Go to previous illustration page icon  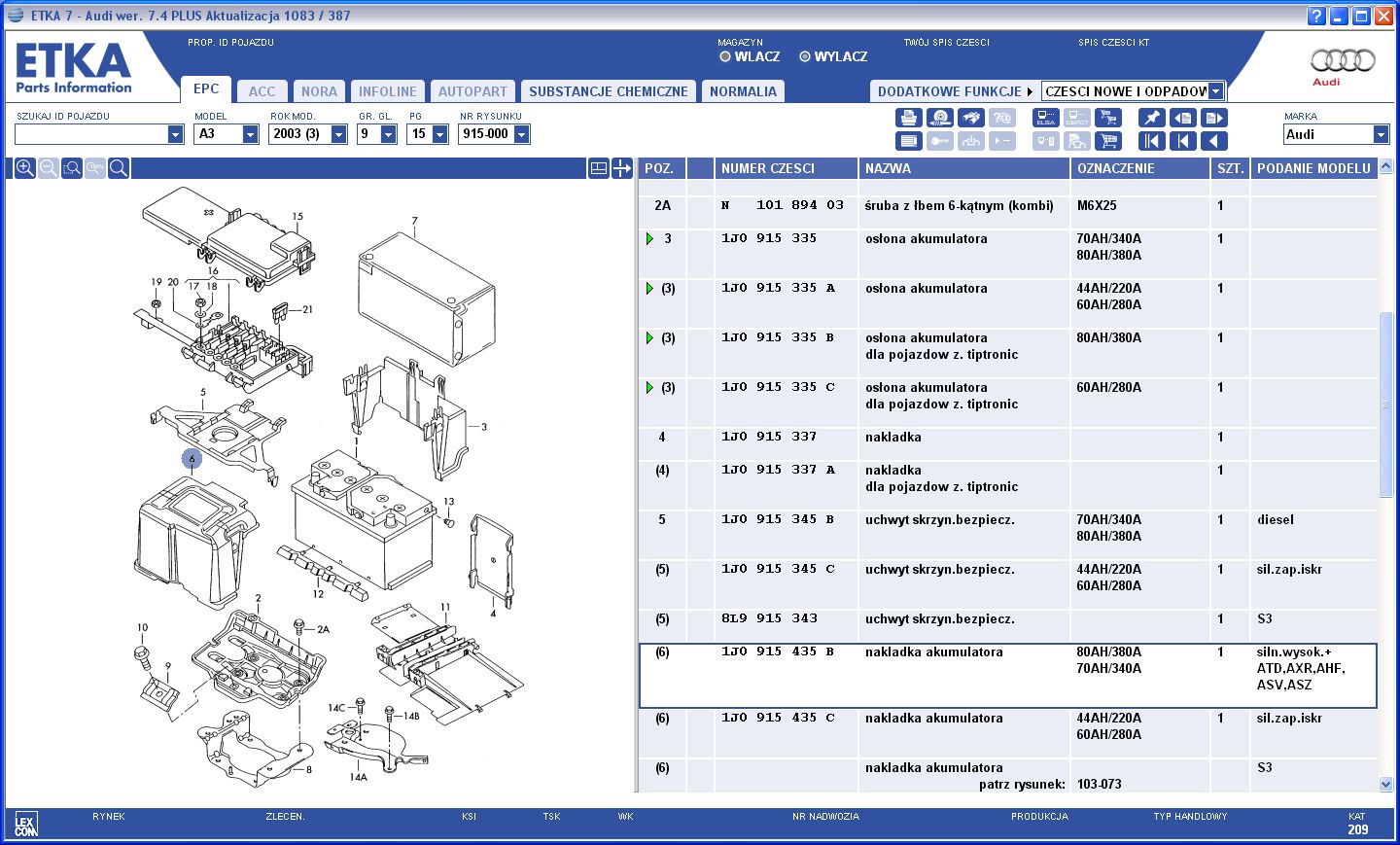click(x=1183, y=118)
